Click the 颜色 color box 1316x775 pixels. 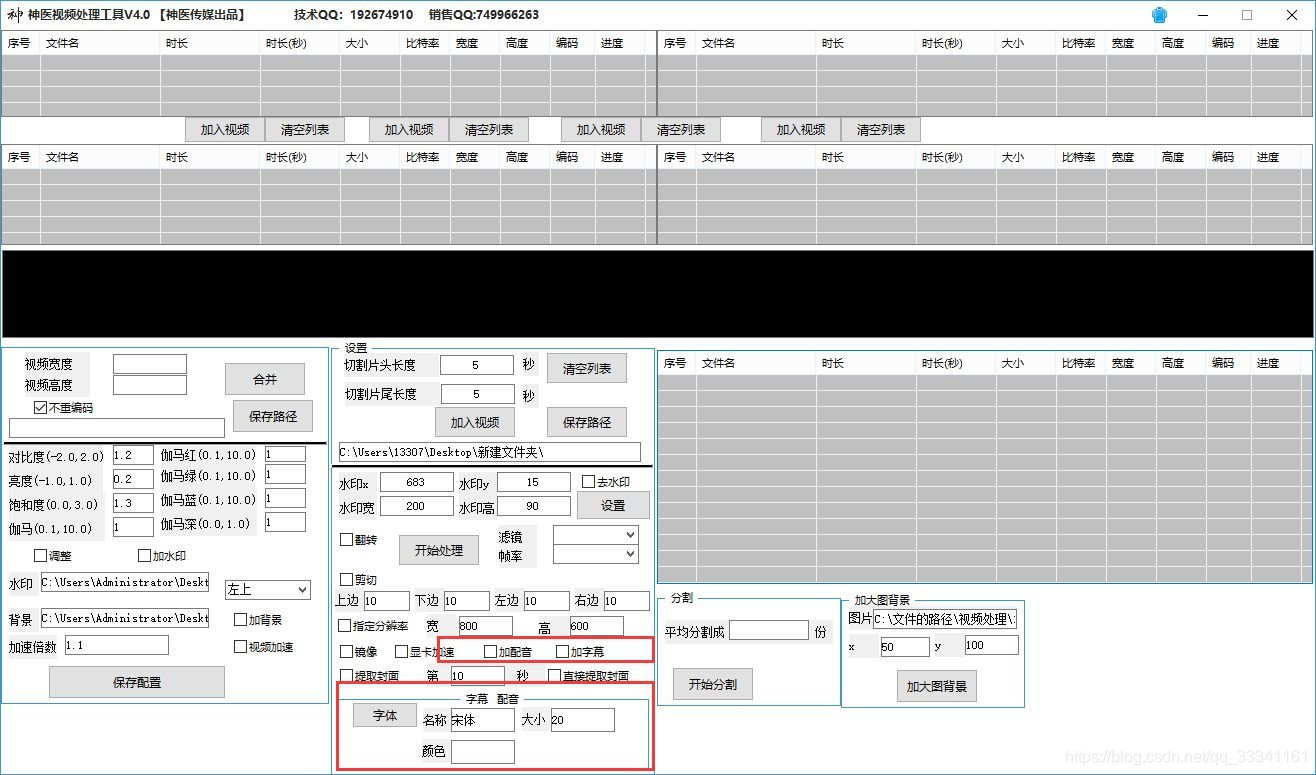pos(483,751)
